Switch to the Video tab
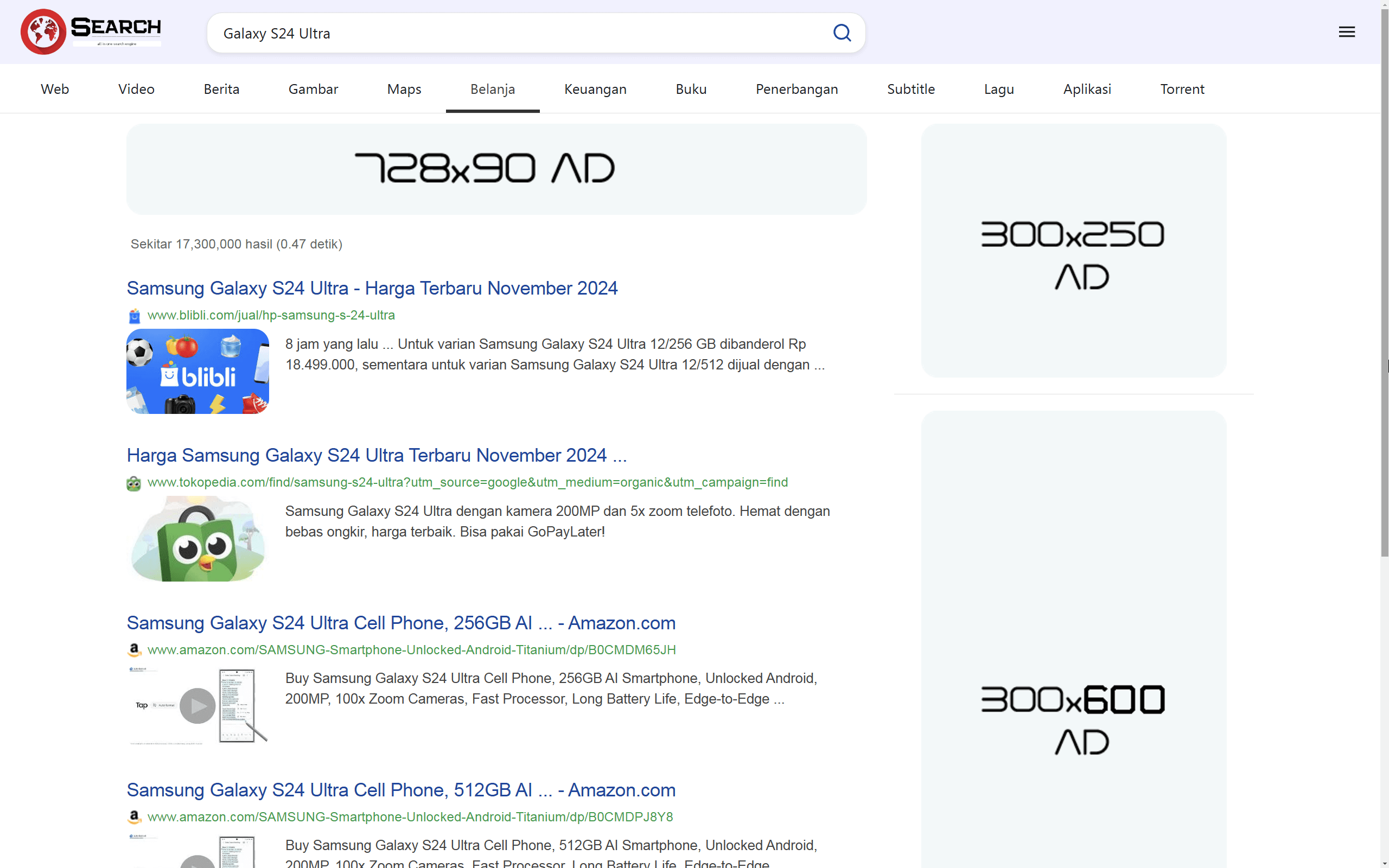Viewport: 1389px width, 868px height. [x=136, y=89]
